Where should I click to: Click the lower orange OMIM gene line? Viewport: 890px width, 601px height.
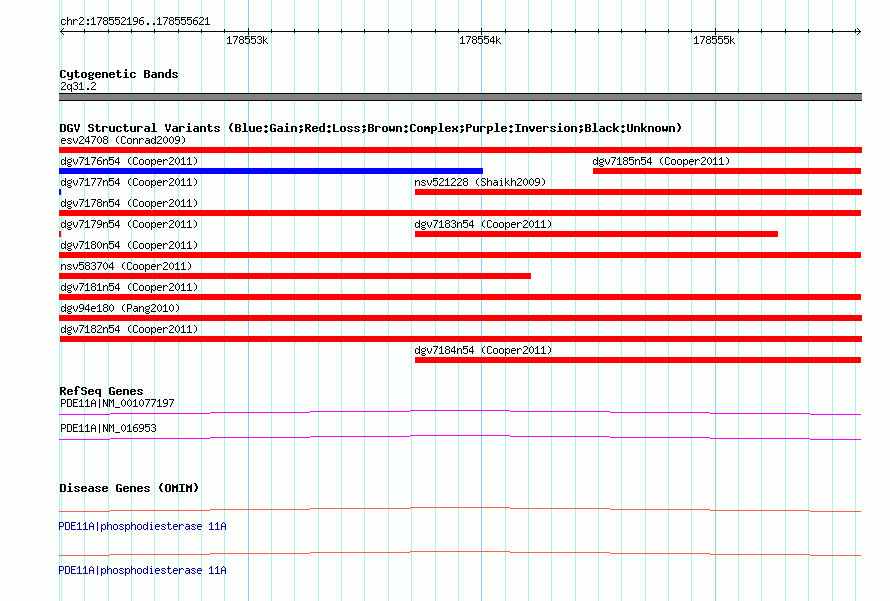point(460,553)
